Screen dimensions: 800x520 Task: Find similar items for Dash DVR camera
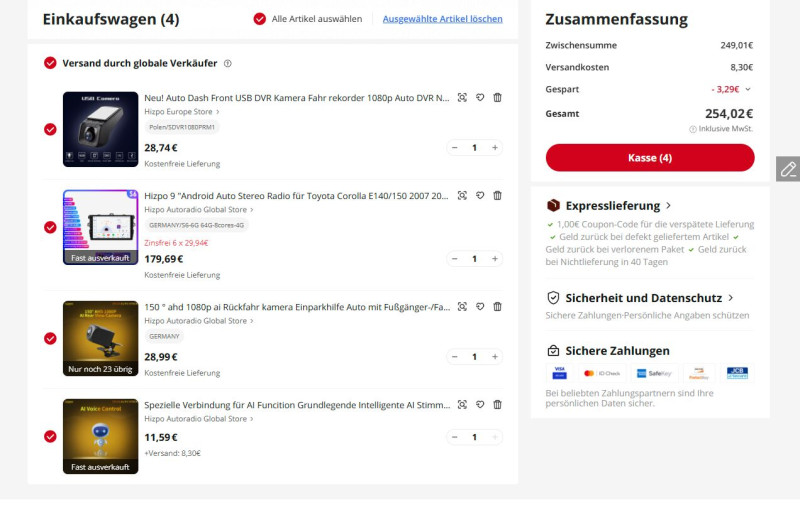tap(462, 97)
